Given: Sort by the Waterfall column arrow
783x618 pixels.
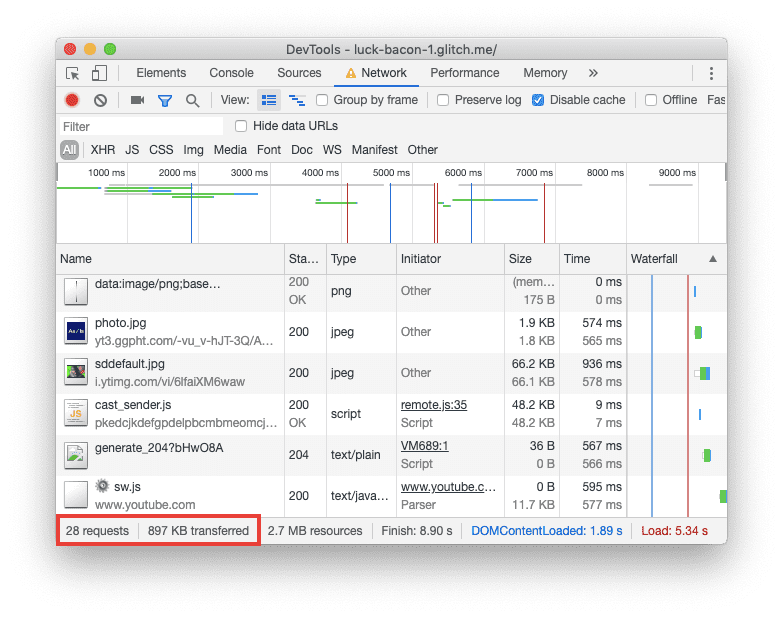Looking at the screenshot, I should (712, 259).
